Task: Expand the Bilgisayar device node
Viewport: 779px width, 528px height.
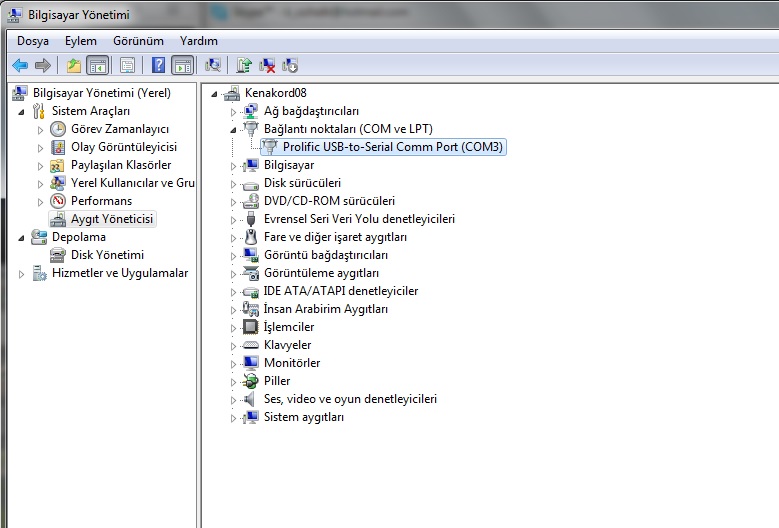Action: pyautogui.click(x=233, y=166)
